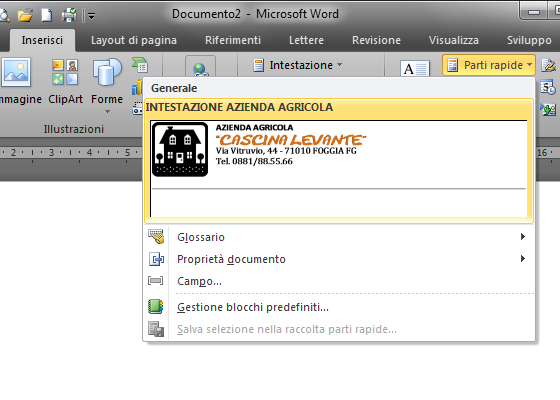The height and width of the screenshot is (400, 560).
Task: Click the Cascina Levante orange title text
Action: pyautogui.click(x=291, y=140)
